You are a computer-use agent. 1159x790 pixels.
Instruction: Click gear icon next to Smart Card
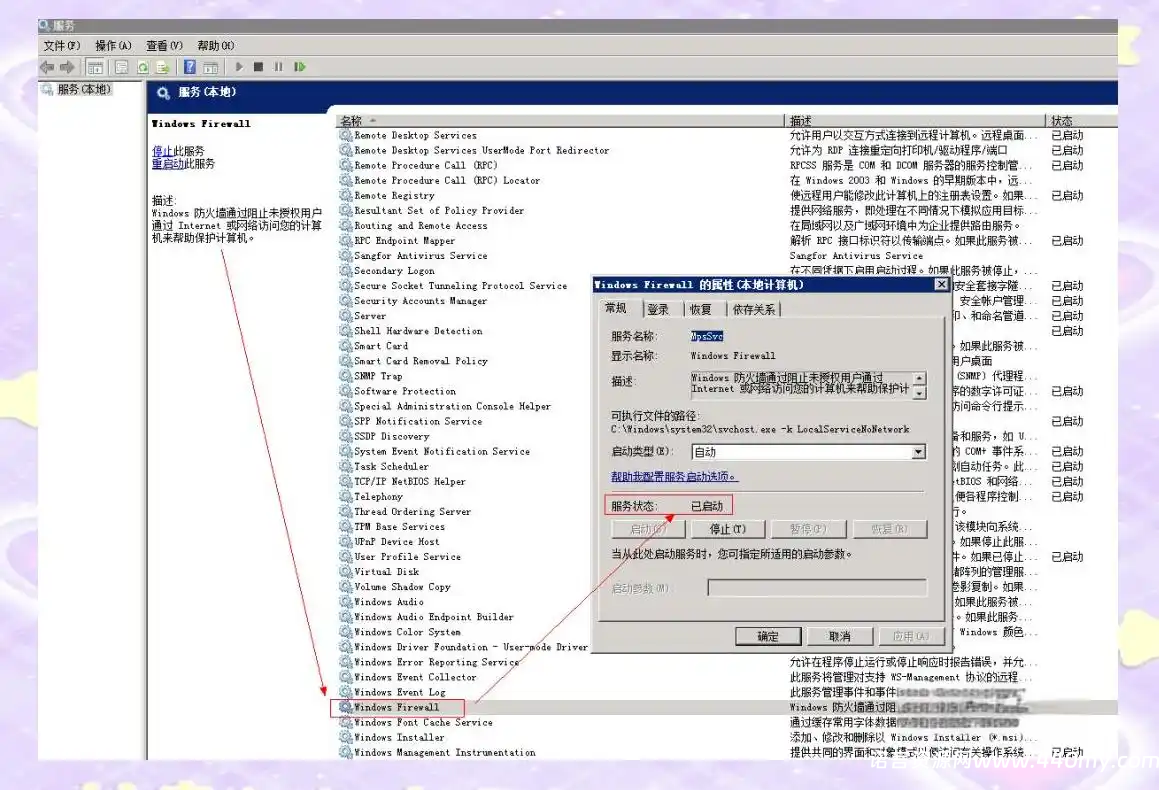(345, 346)
